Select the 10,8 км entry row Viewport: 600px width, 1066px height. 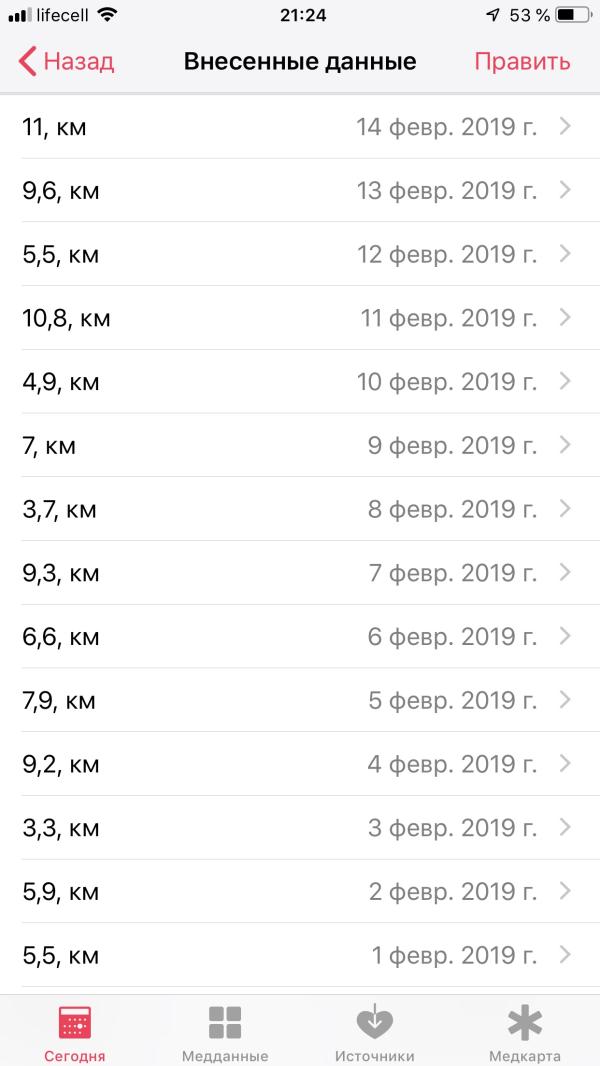(300, 317)
